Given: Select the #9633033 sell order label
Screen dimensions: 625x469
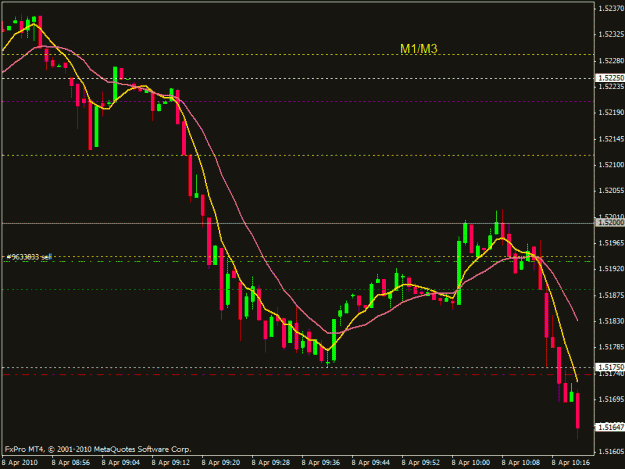Looking at the screenshot, I should 29,257.
